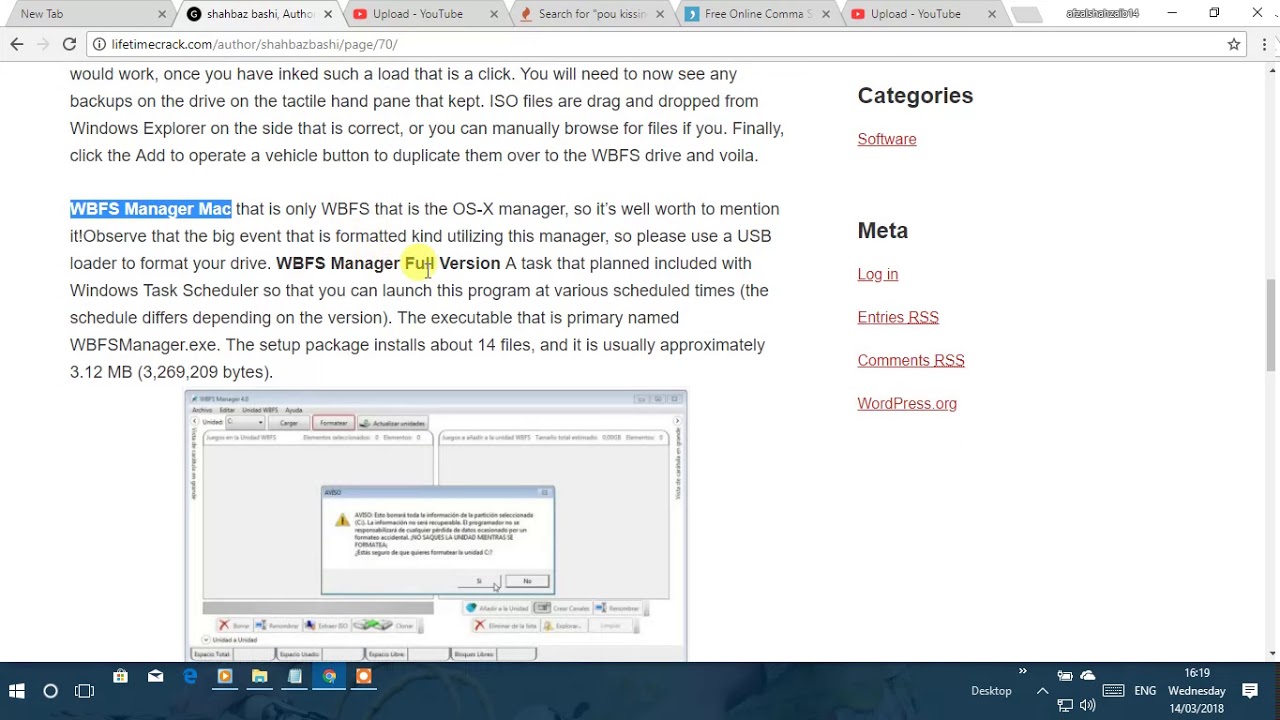Click the WBFS Manager Full Version text
Image resolution: width=1280 pixels, height=720 pixels.
[388, 263]
